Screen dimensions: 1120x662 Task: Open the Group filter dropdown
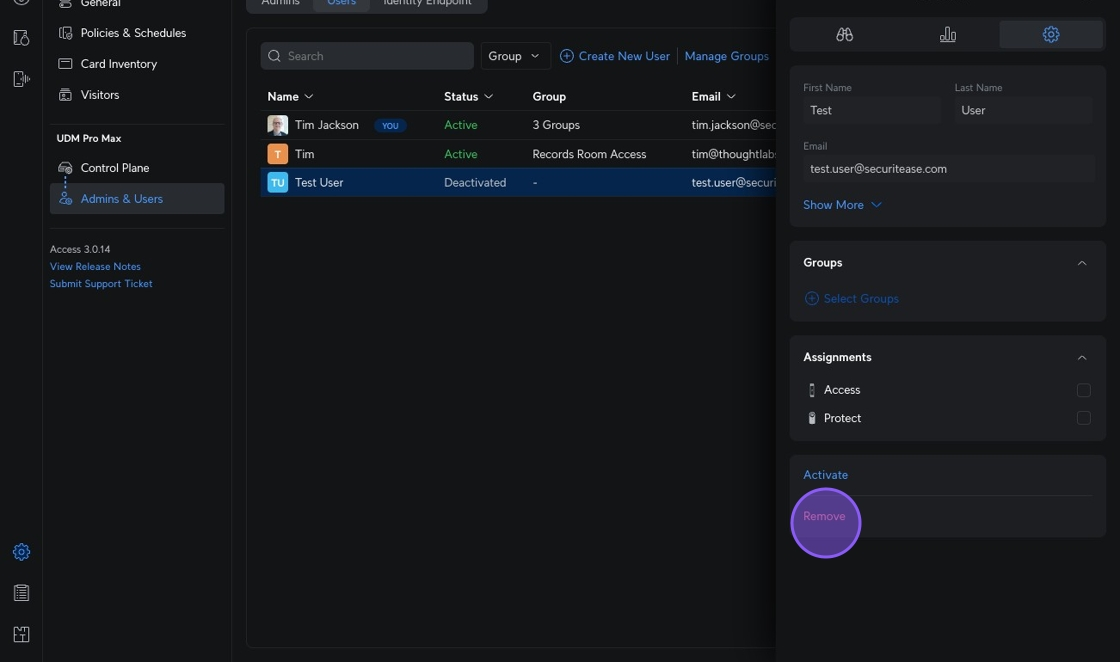(515, 56)
